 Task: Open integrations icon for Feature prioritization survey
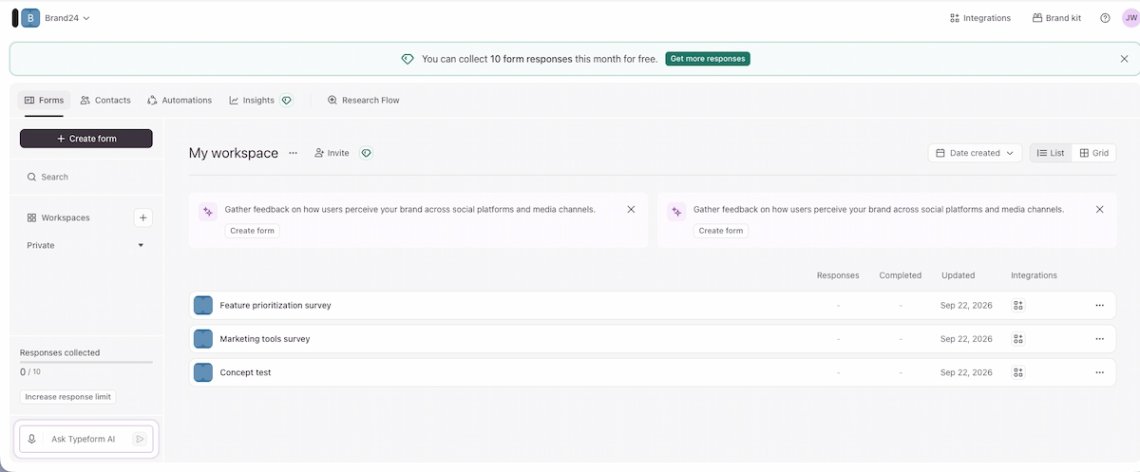pyautogui.click(x=1018, y=305)
